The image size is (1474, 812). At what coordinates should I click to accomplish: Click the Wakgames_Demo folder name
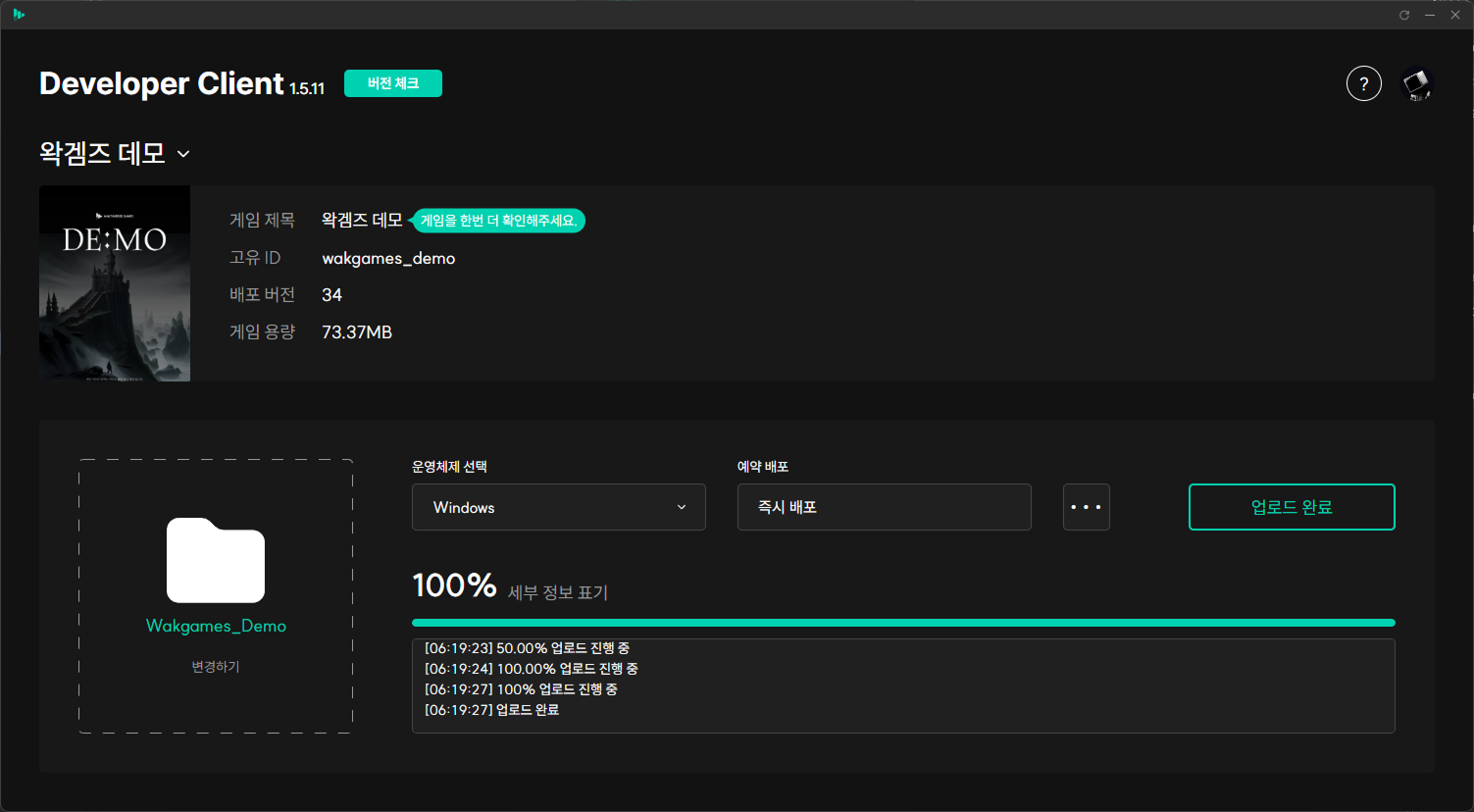(216, 626)
